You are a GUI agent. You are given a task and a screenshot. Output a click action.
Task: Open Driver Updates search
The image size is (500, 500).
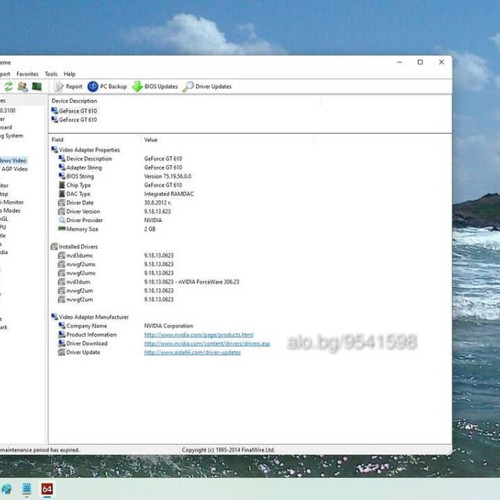pyautogui.click(x=207, y=87)
